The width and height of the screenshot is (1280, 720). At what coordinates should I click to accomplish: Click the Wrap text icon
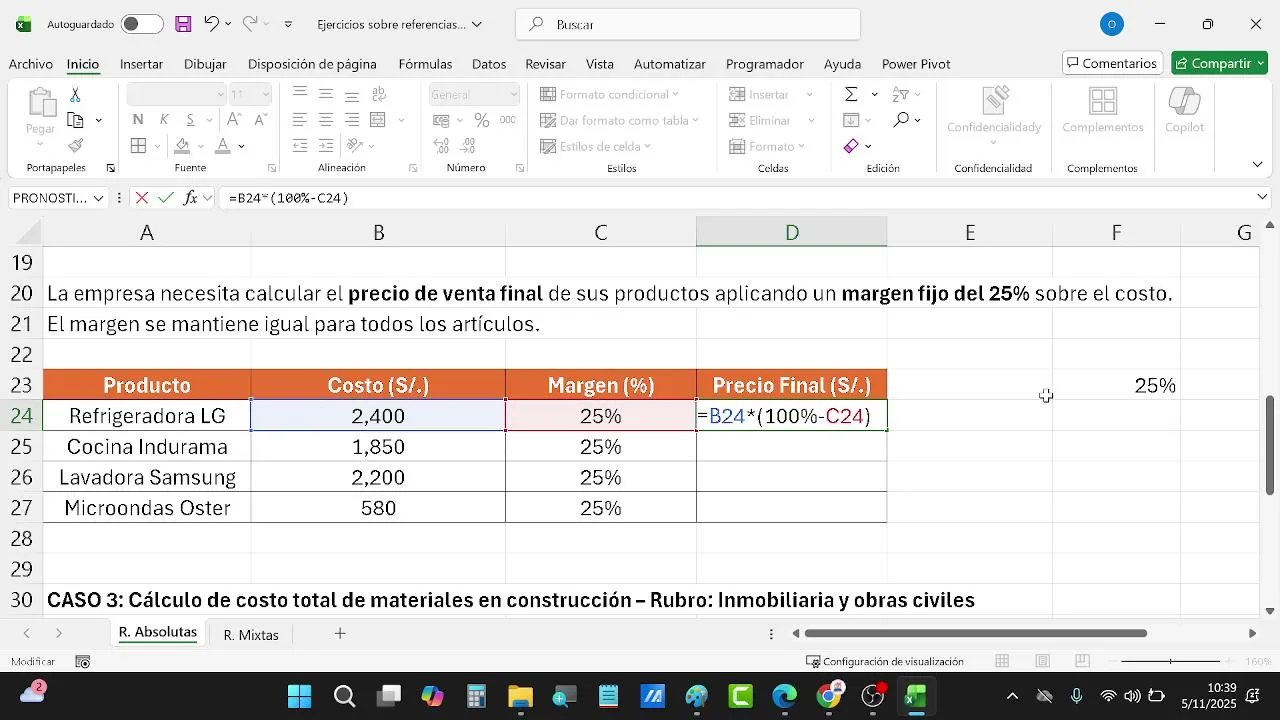click(x=379, y=95)
